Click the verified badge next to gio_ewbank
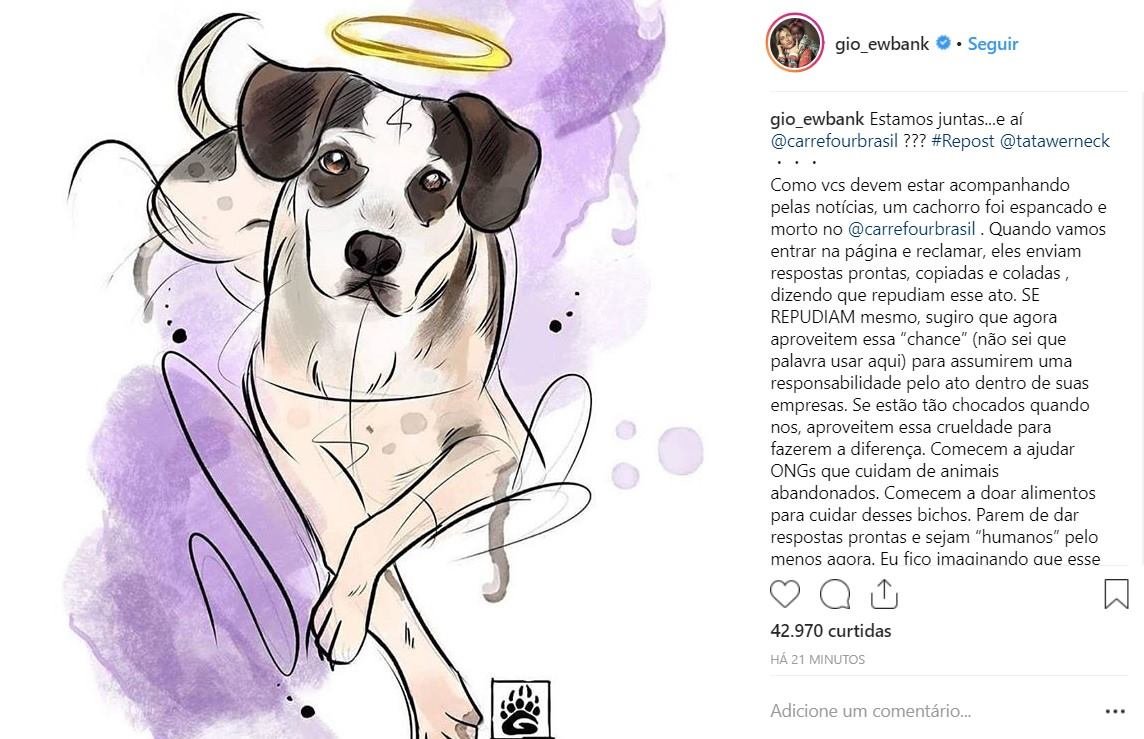Viewport: 1144px width, 739px height. tap(943, 43)
